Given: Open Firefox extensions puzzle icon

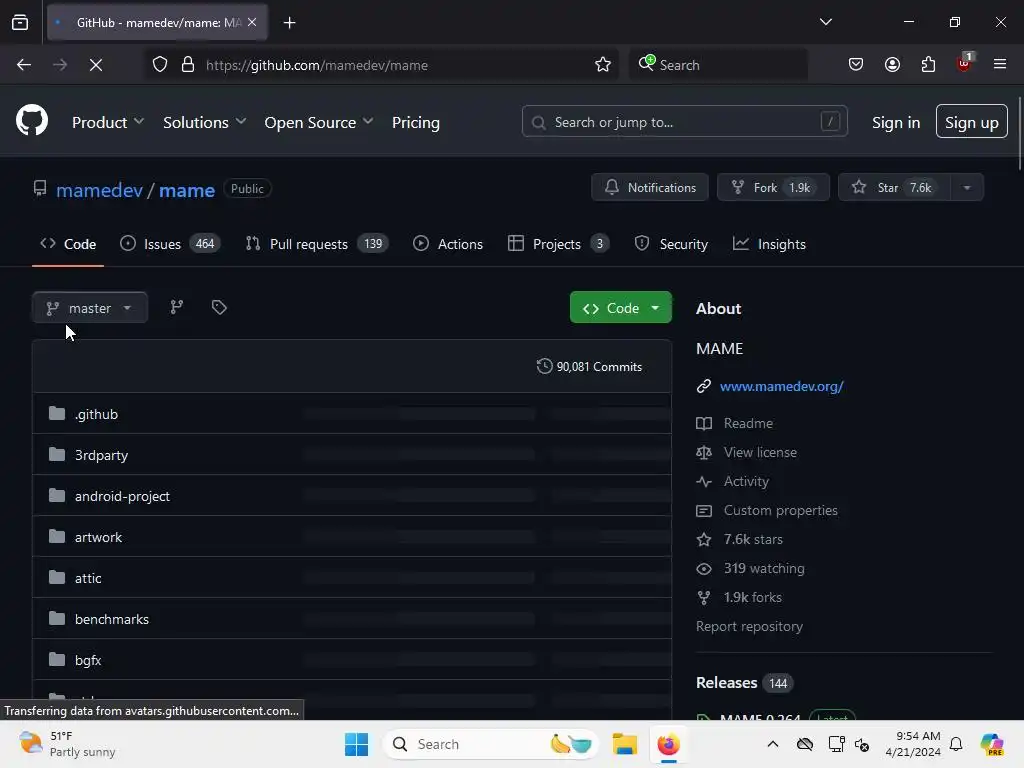Looking at the screenshot, I should pyautogui.click(x=928, y=64).
